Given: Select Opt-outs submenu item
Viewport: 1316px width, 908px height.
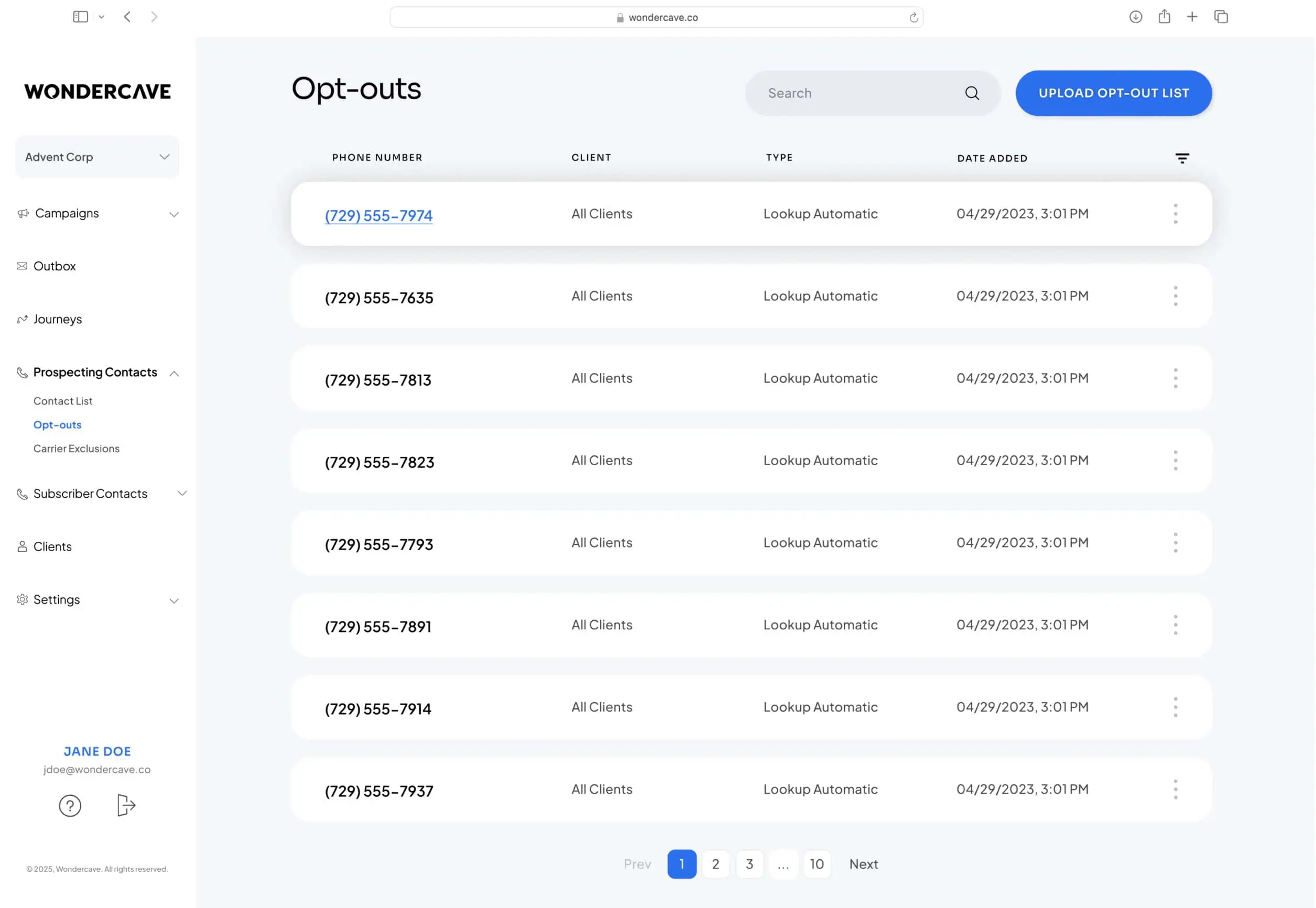Looking at the screenshot, I should [x=58, y=425].
